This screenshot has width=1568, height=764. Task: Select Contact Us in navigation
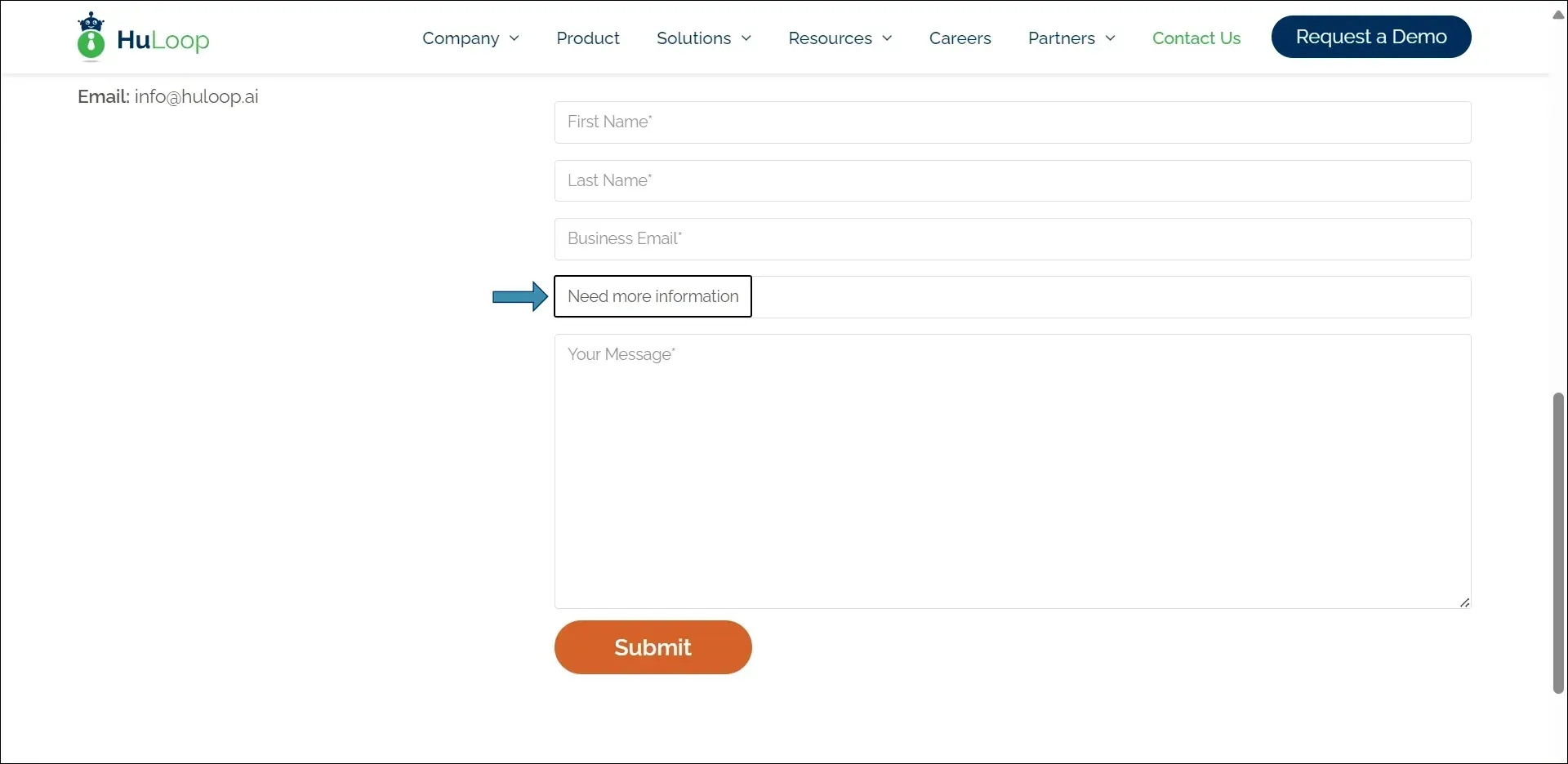[x=1196, y=38]
